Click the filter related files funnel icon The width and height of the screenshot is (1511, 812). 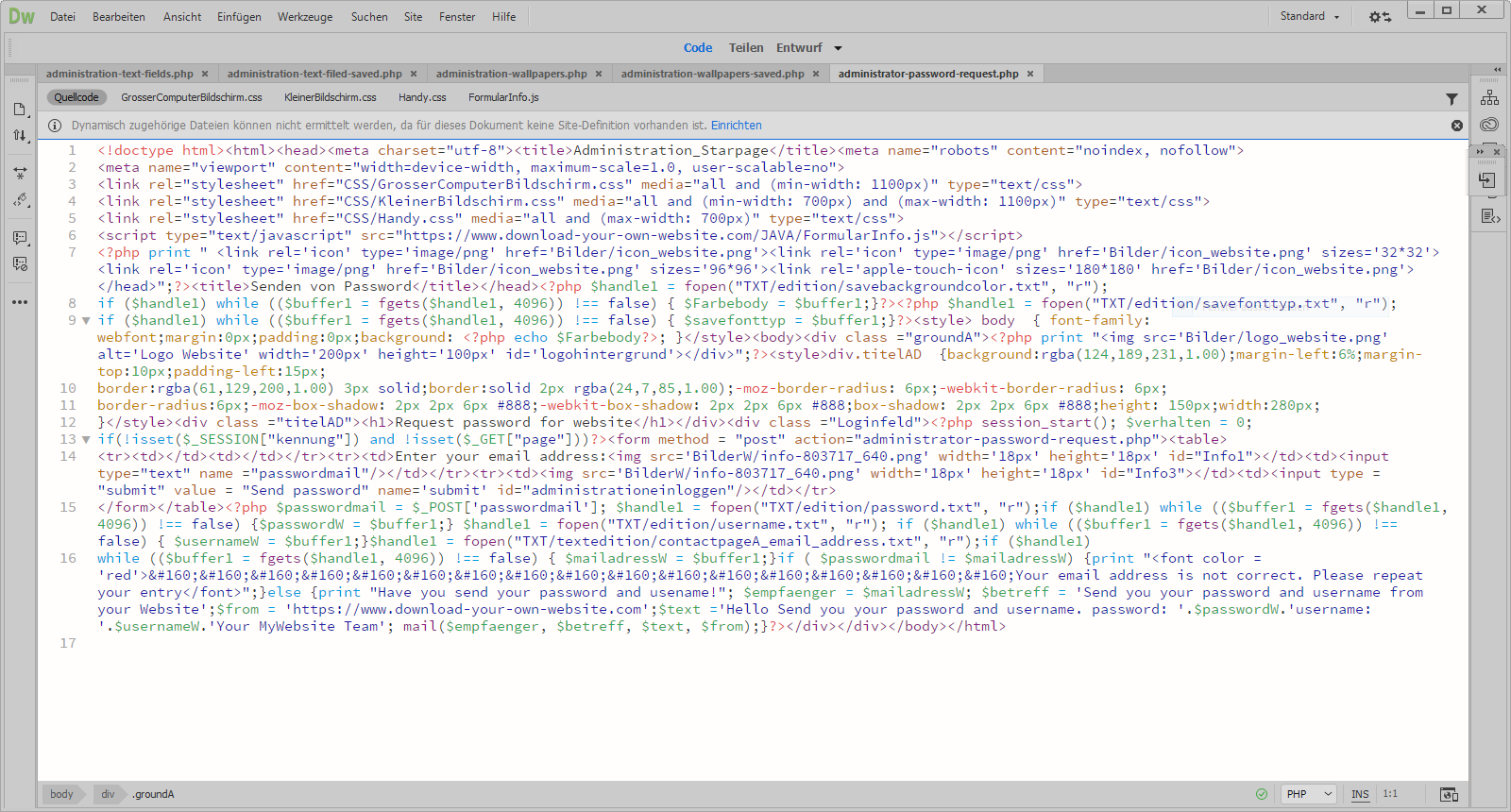point(1452,98)
